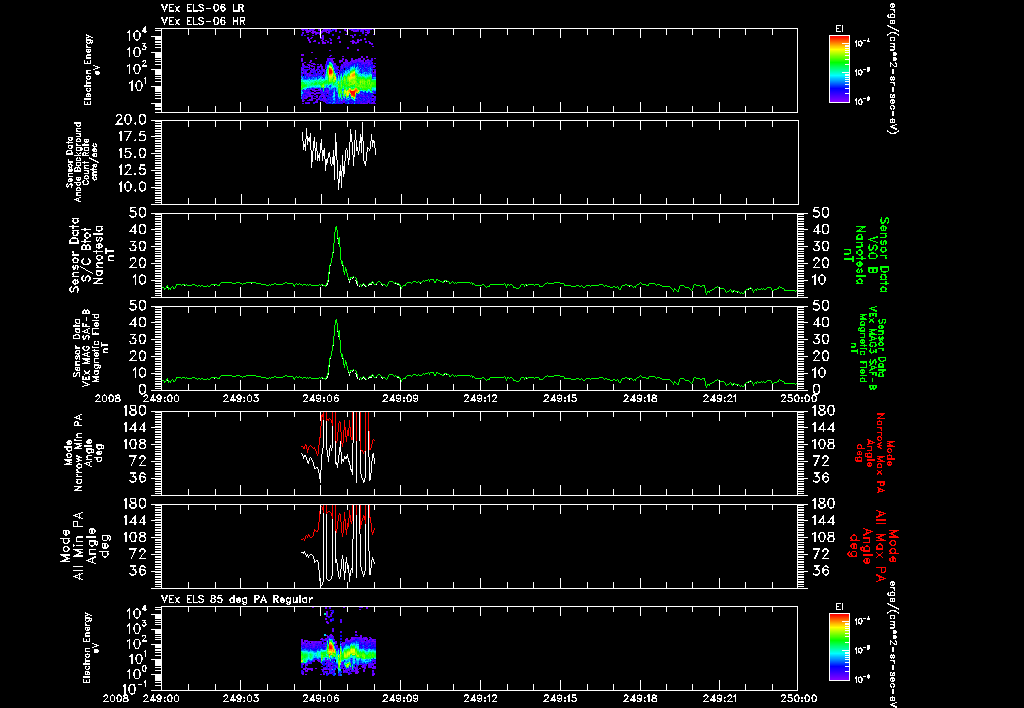Click the red 'All Max PA' axis label
1024x708 pixels.
pos(875,545)
